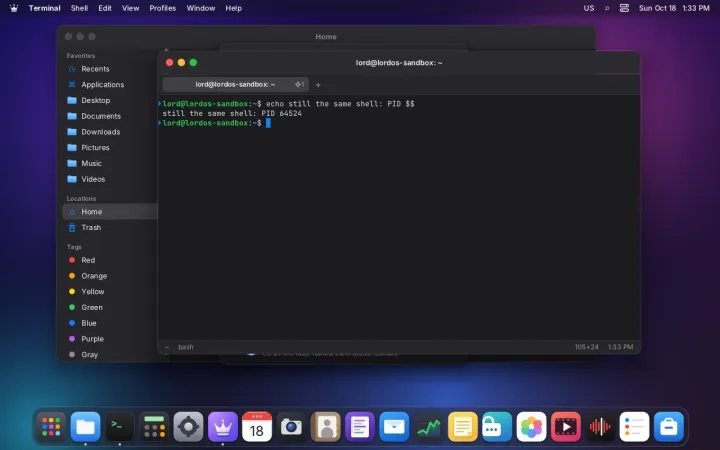This screenshot has height=450, width=720.
Task: Open System Settings gear in the dock
Action: (x=188, y=427)
